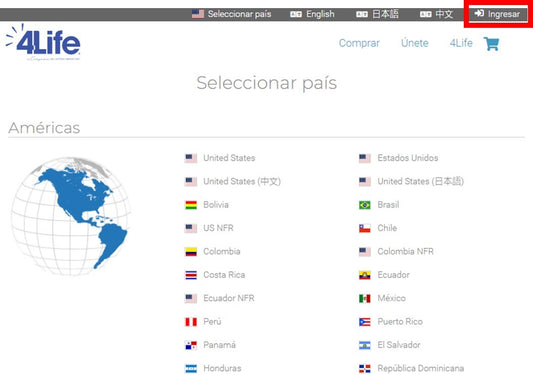This screenshot has height=375, width=533.
Task: Click the Americas globe image
Action: (71, 216)
